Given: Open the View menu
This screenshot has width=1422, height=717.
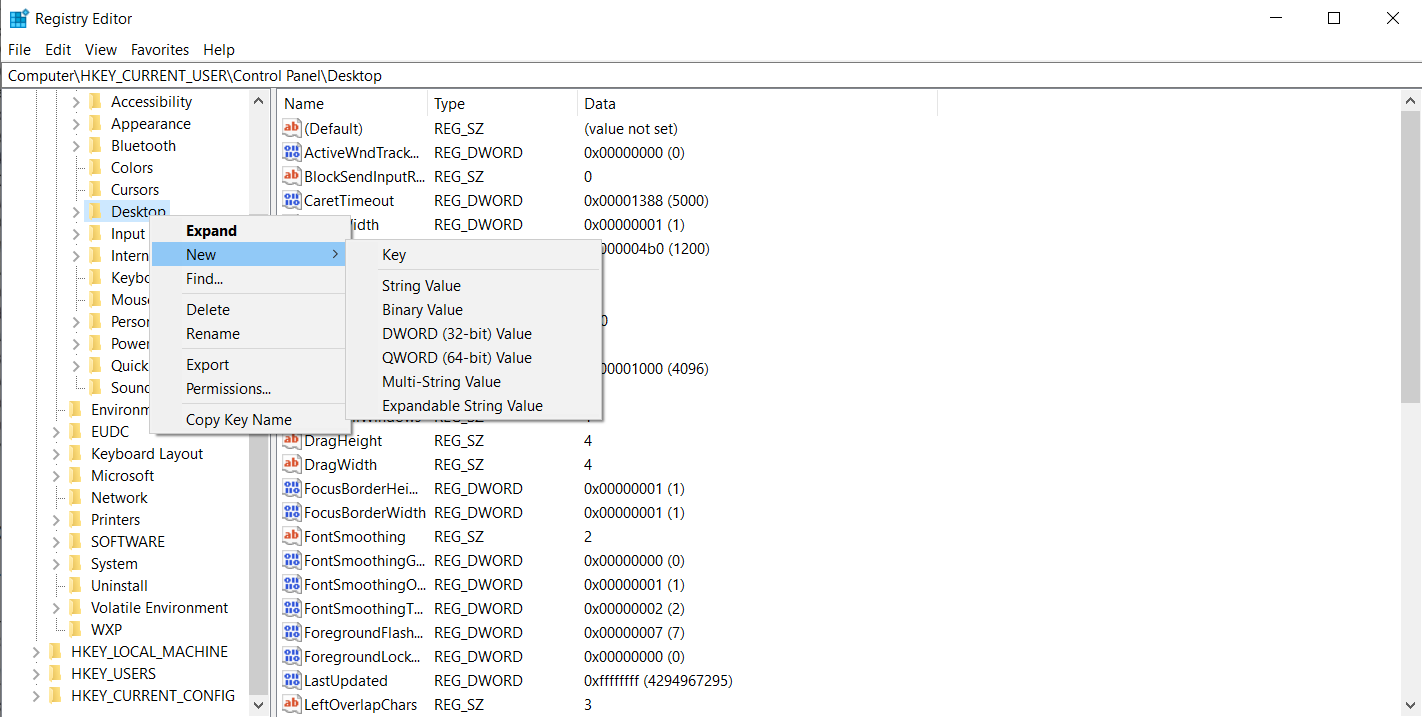Looking at the screenshot, I should tap(101, 49).
